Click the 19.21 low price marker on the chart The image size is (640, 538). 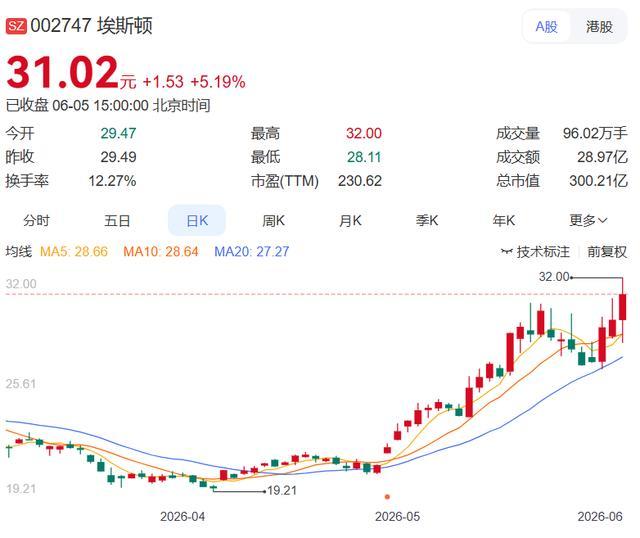click(x=282, y=491)
